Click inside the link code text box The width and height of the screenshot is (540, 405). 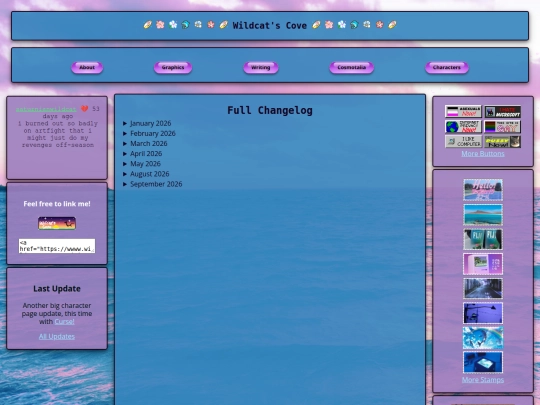(x=57, y=246)
